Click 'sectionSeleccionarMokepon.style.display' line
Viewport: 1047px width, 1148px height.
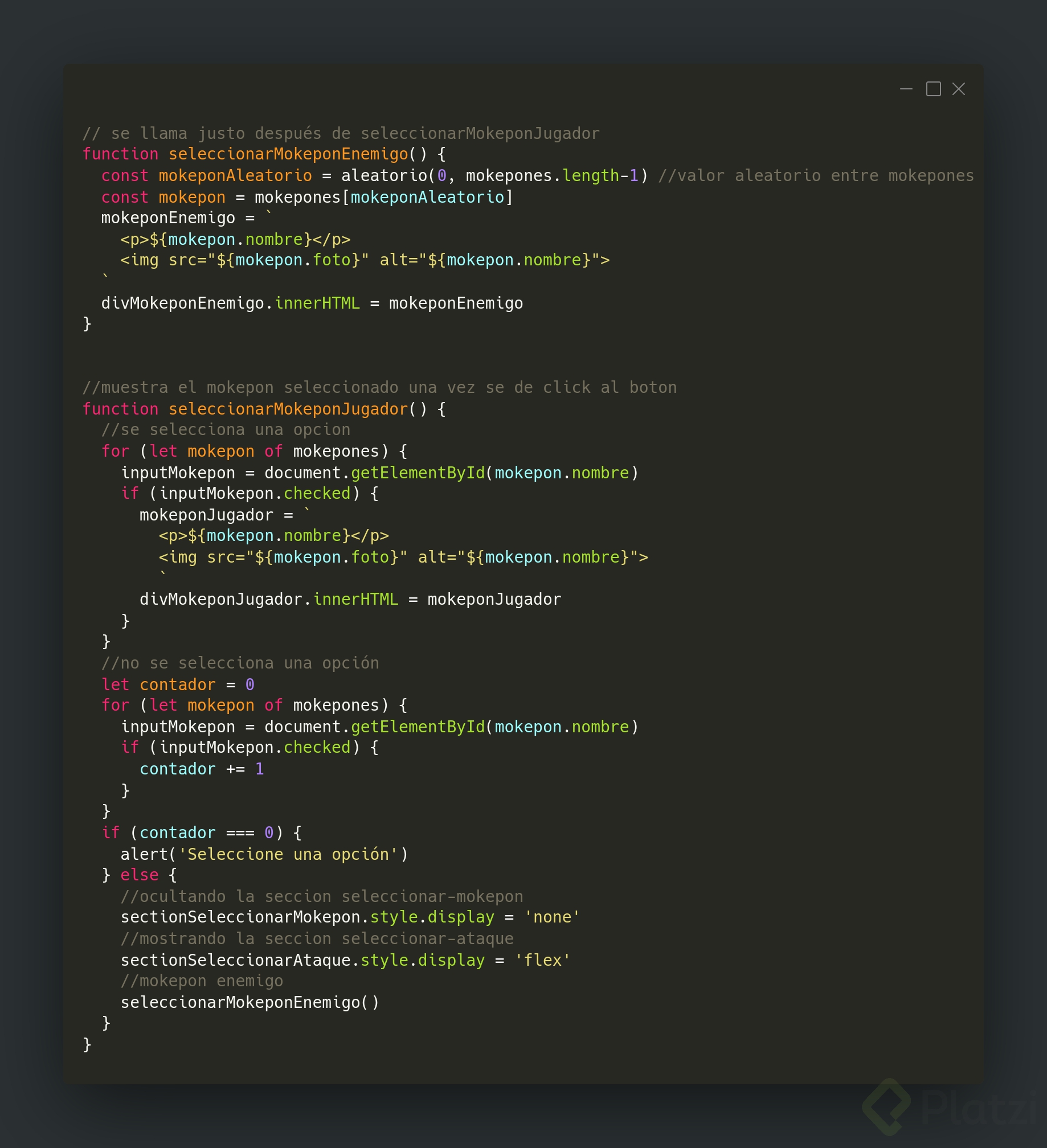pyautogui.click(x=350, y=917)
